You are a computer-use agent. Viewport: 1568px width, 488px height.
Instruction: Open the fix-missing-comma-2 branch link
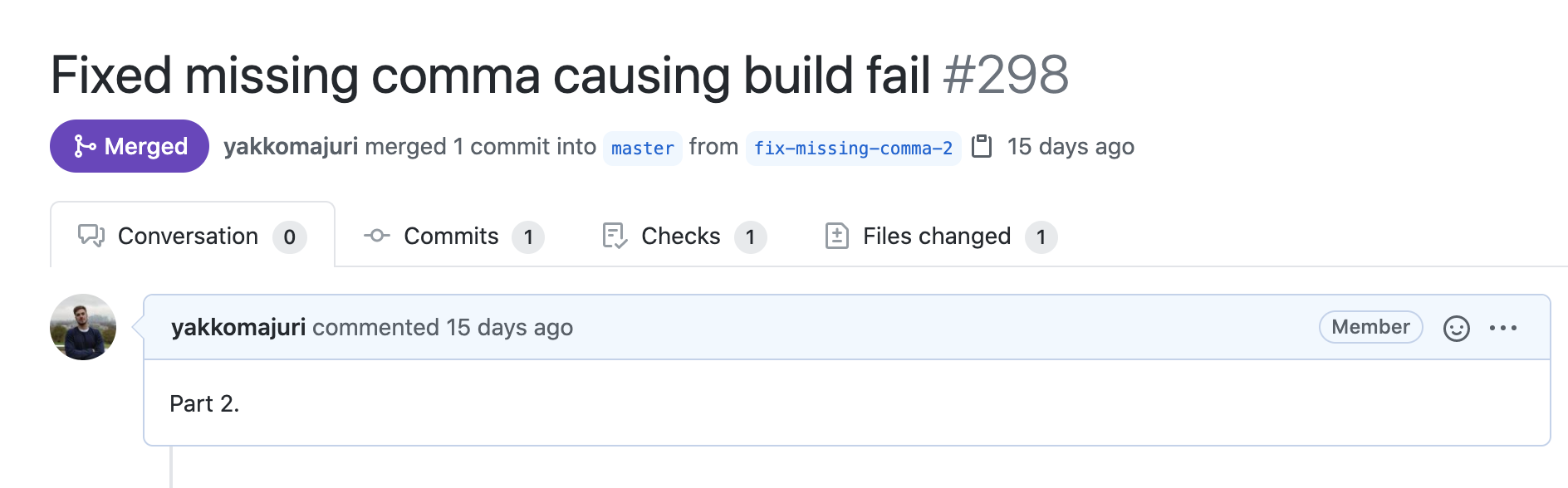[853, 148]
